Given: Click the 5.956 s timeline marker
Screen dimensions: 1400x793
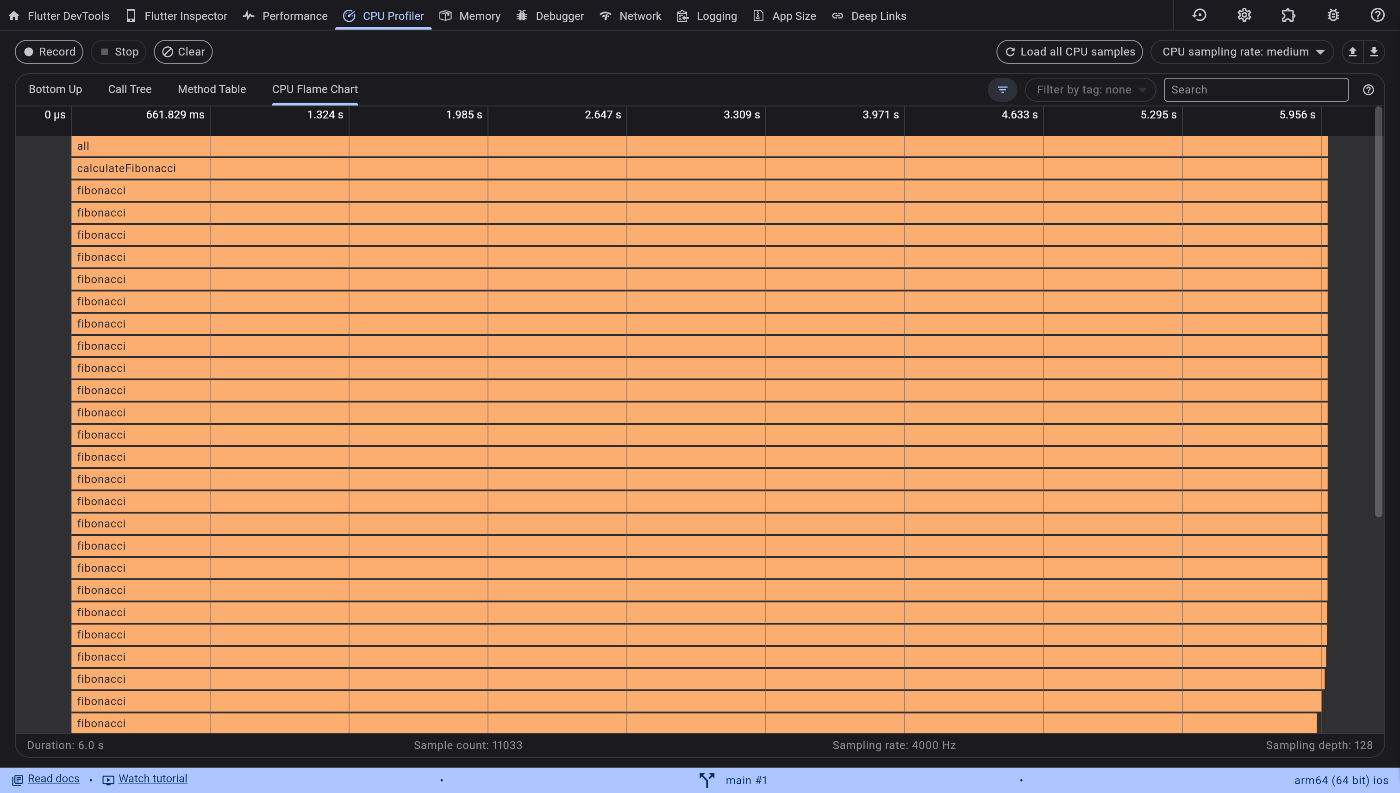Looking at the screenshot, I should [x=1297, y=115].
